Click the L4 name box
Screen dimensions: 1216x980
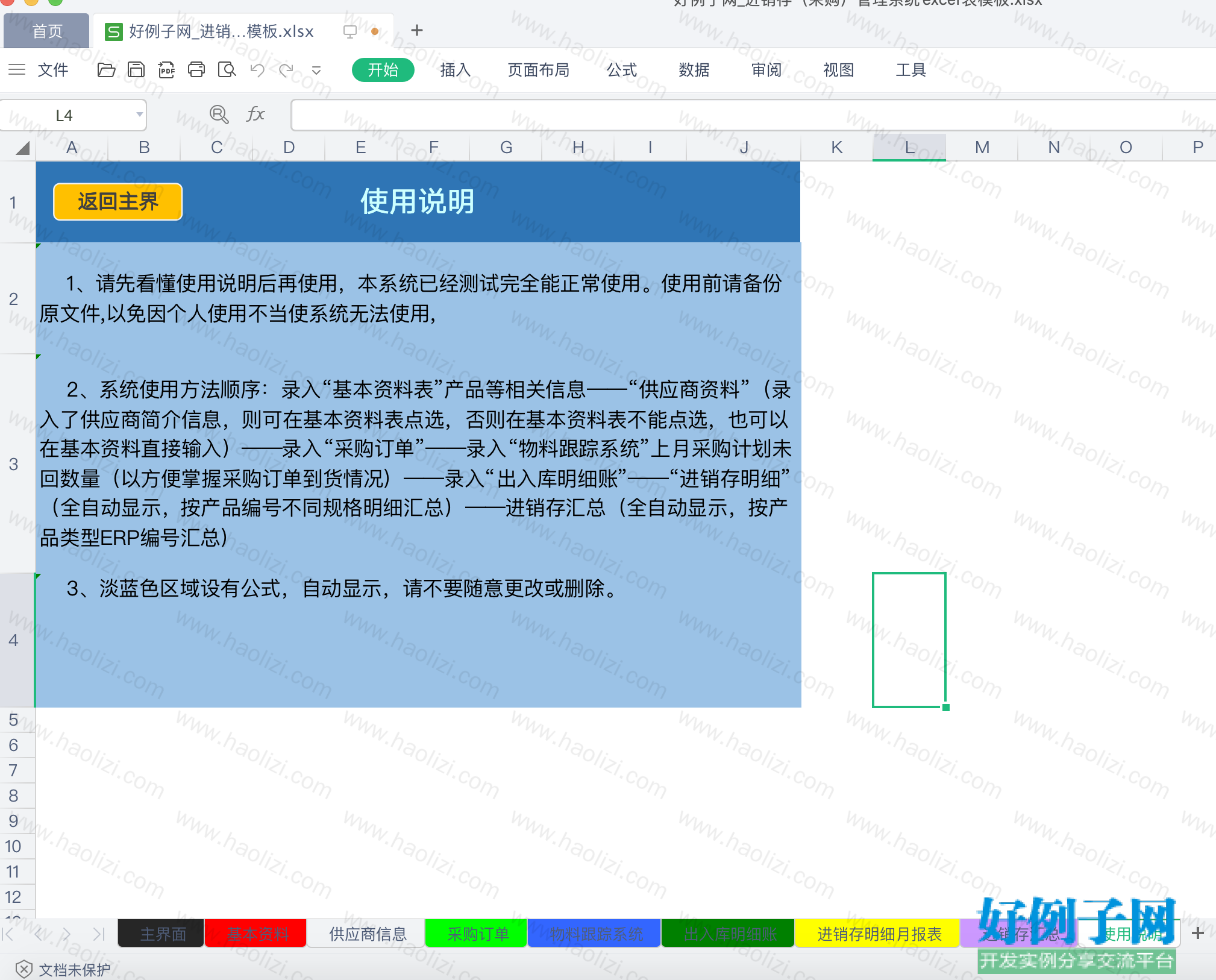65,115
